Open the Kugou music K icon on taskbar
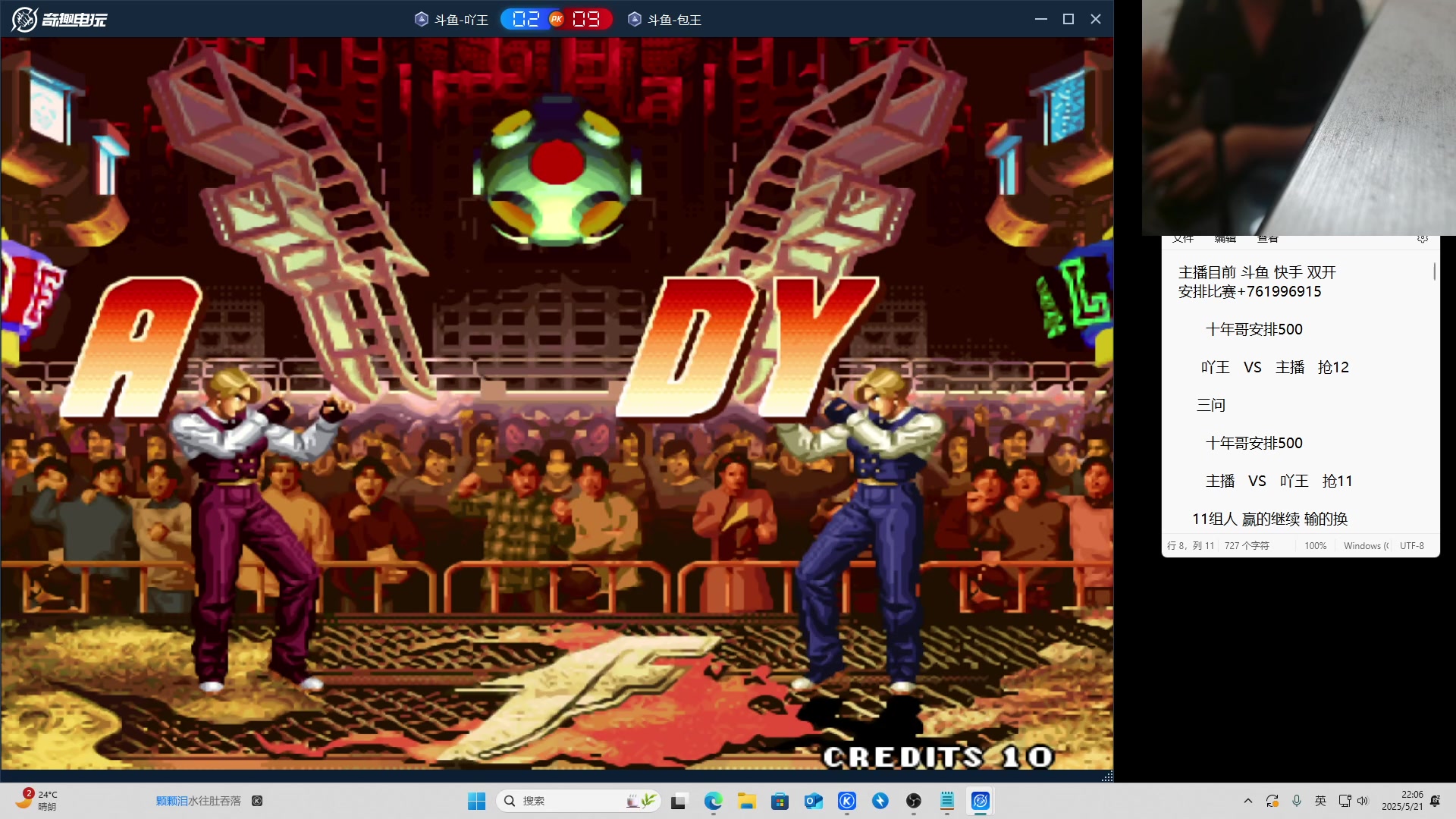Image resolution: width=1456 pixels, height=819 pixels. (x=847, y=801)
